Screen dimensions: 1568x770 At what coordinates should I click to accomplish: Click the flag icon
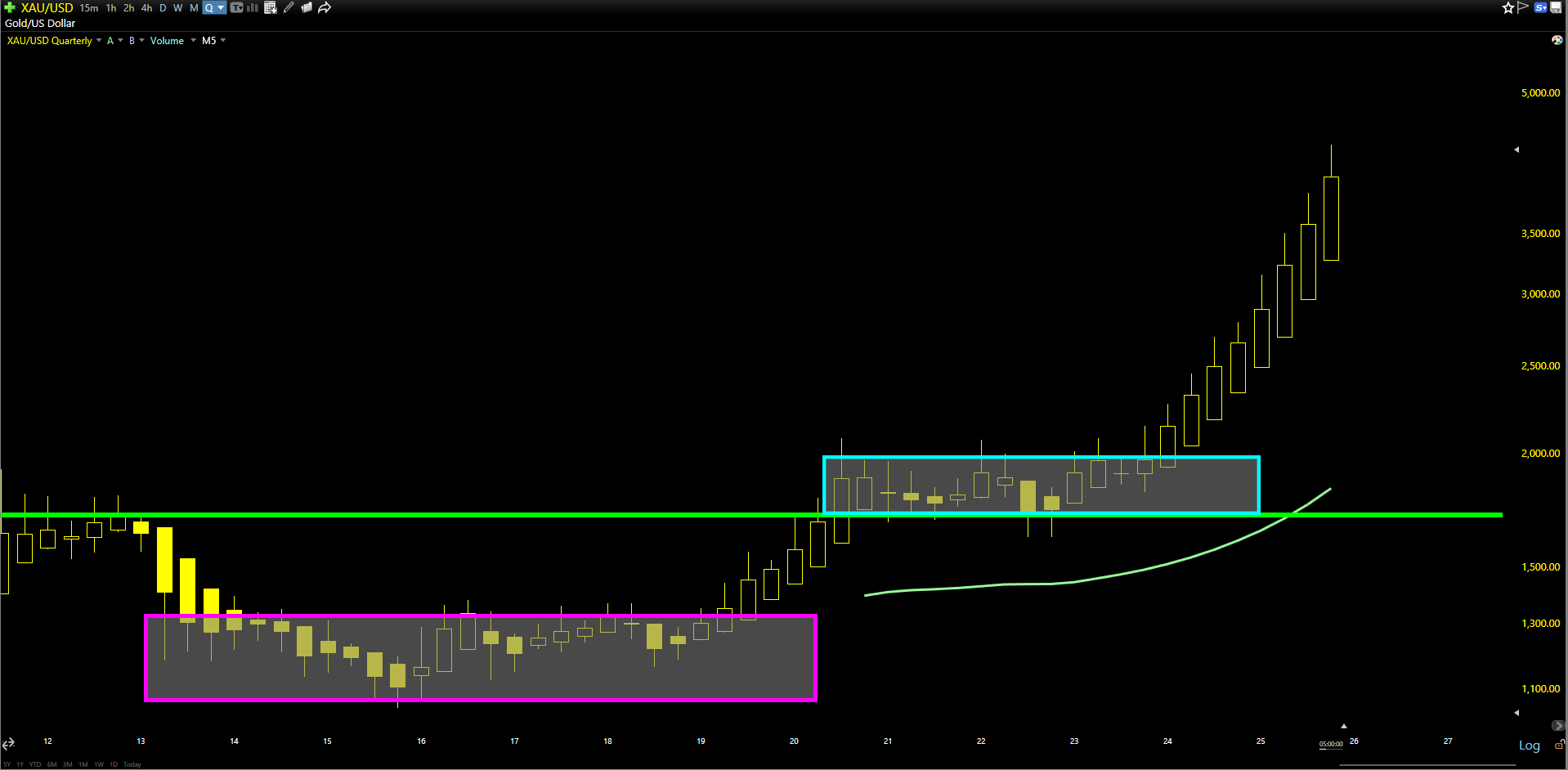click(x=1522, y=7)
